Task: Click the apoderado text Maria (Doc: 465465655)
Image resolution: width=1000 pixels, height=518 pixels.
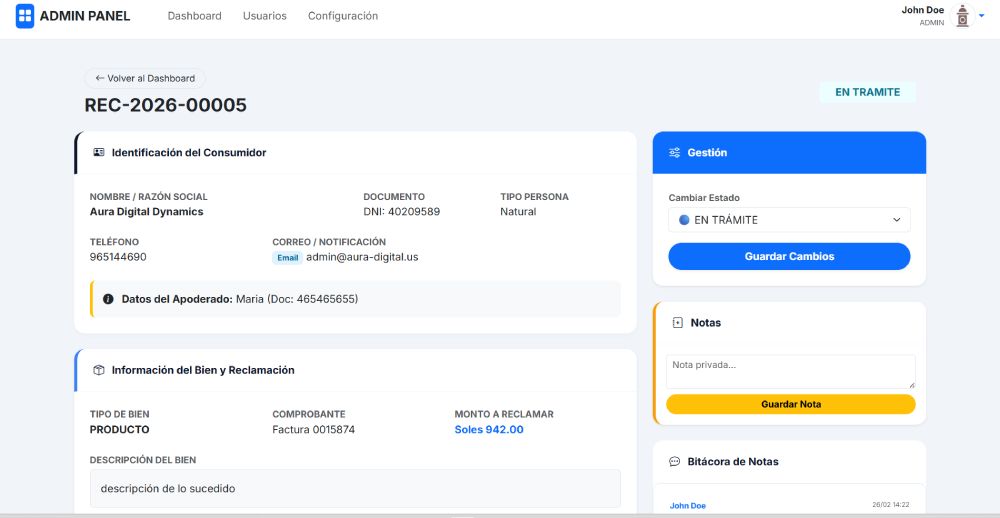Action: (x=297, y=299)
